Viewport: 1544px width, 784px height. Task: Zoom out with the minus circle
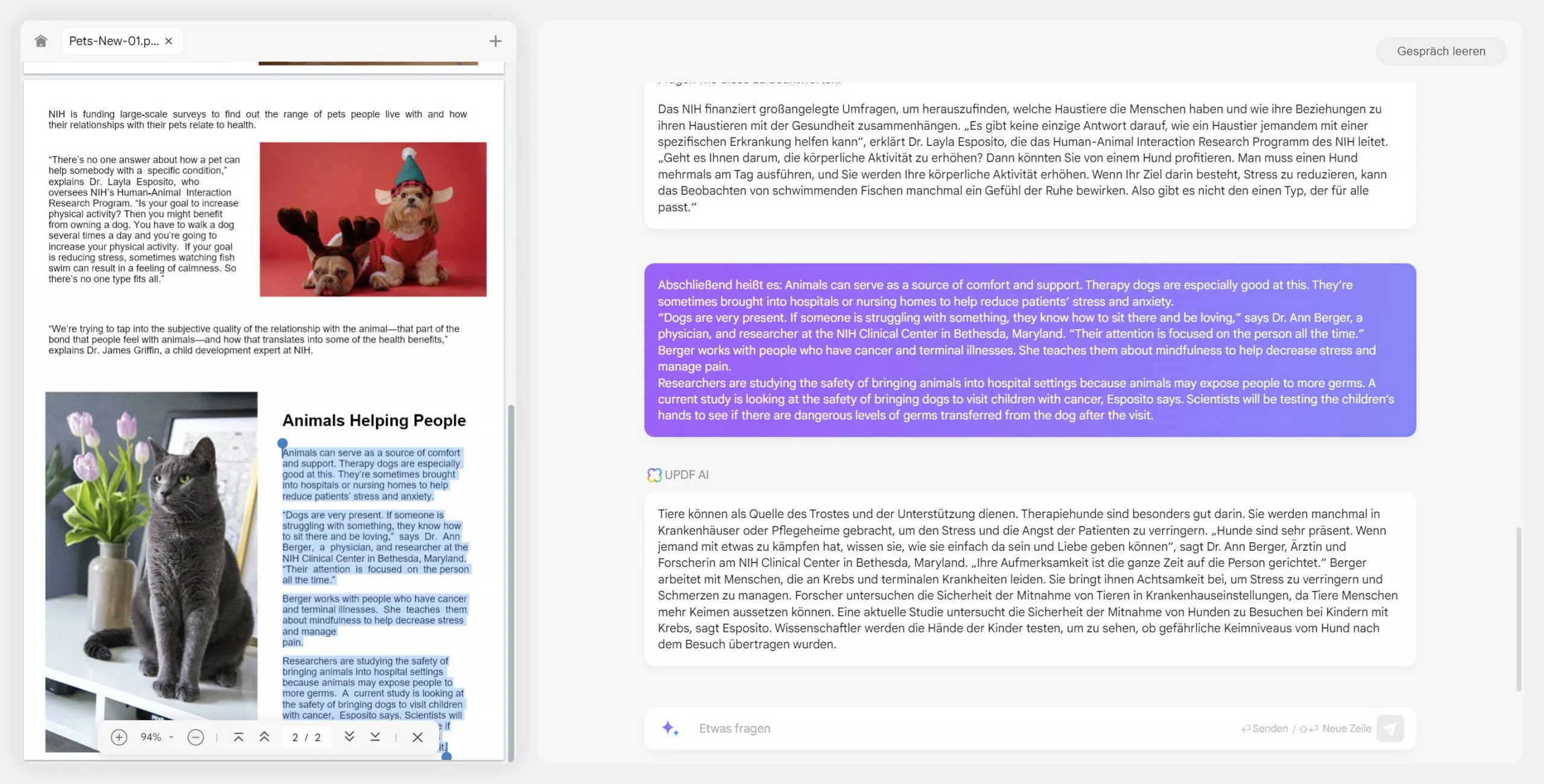[x=195, y=737]
